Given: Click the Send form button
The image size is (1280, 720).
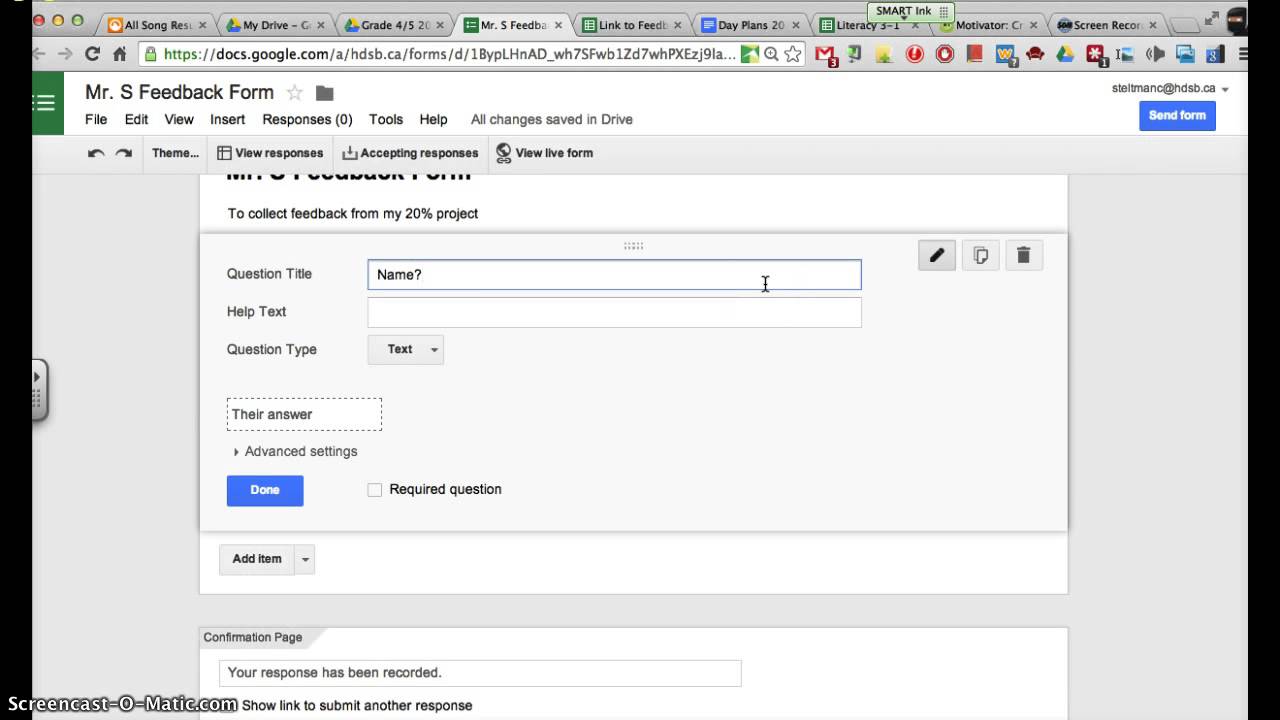Looking at the screenshot, I should click(1177, 115).
